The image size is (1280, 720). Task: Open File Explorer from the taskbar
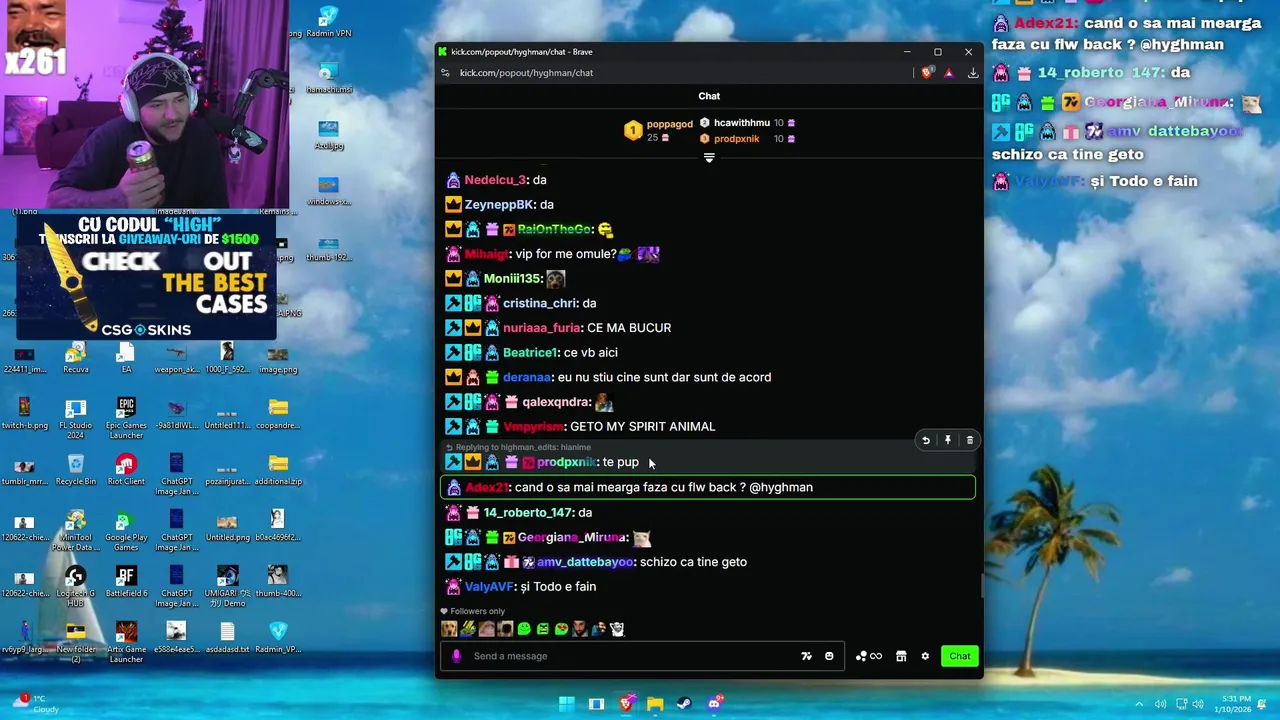coord(655,704)
